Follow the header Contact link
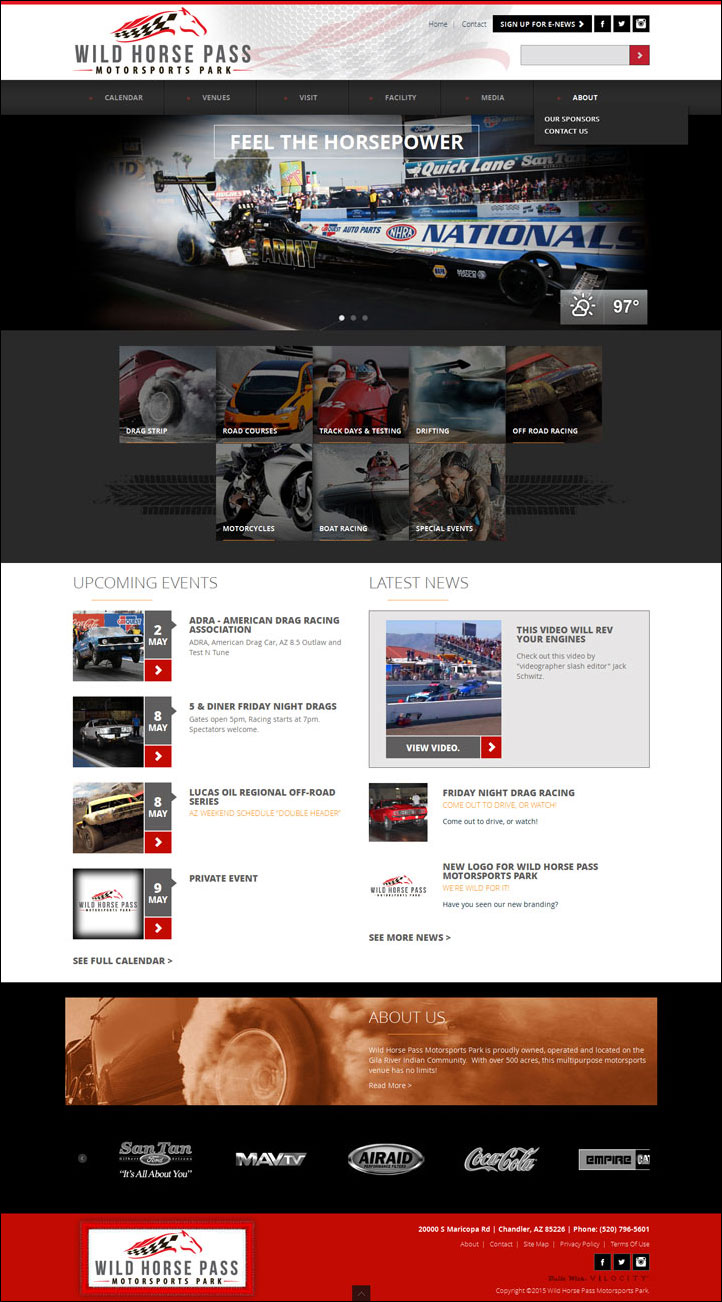 click(474, 24)
